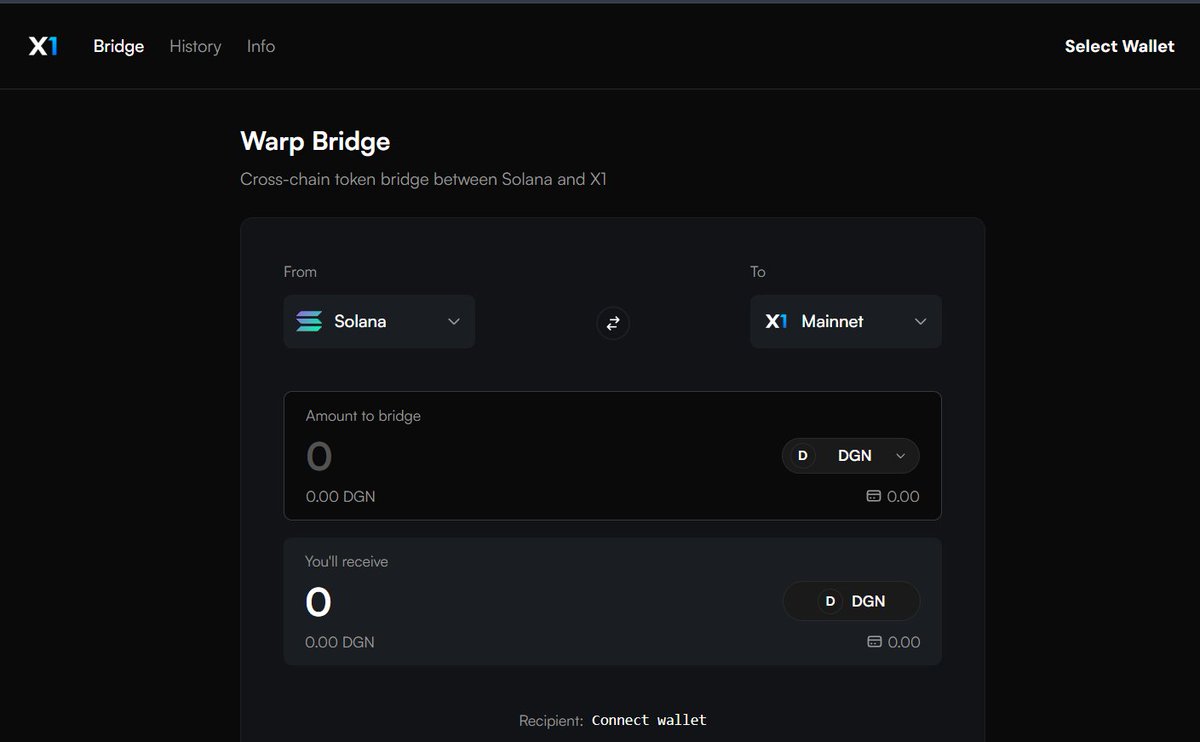Viewport: 1200px width, 742px height.
Task: Click the chevron next to DGN in Amount to bridge
Action: click(900, 456)
